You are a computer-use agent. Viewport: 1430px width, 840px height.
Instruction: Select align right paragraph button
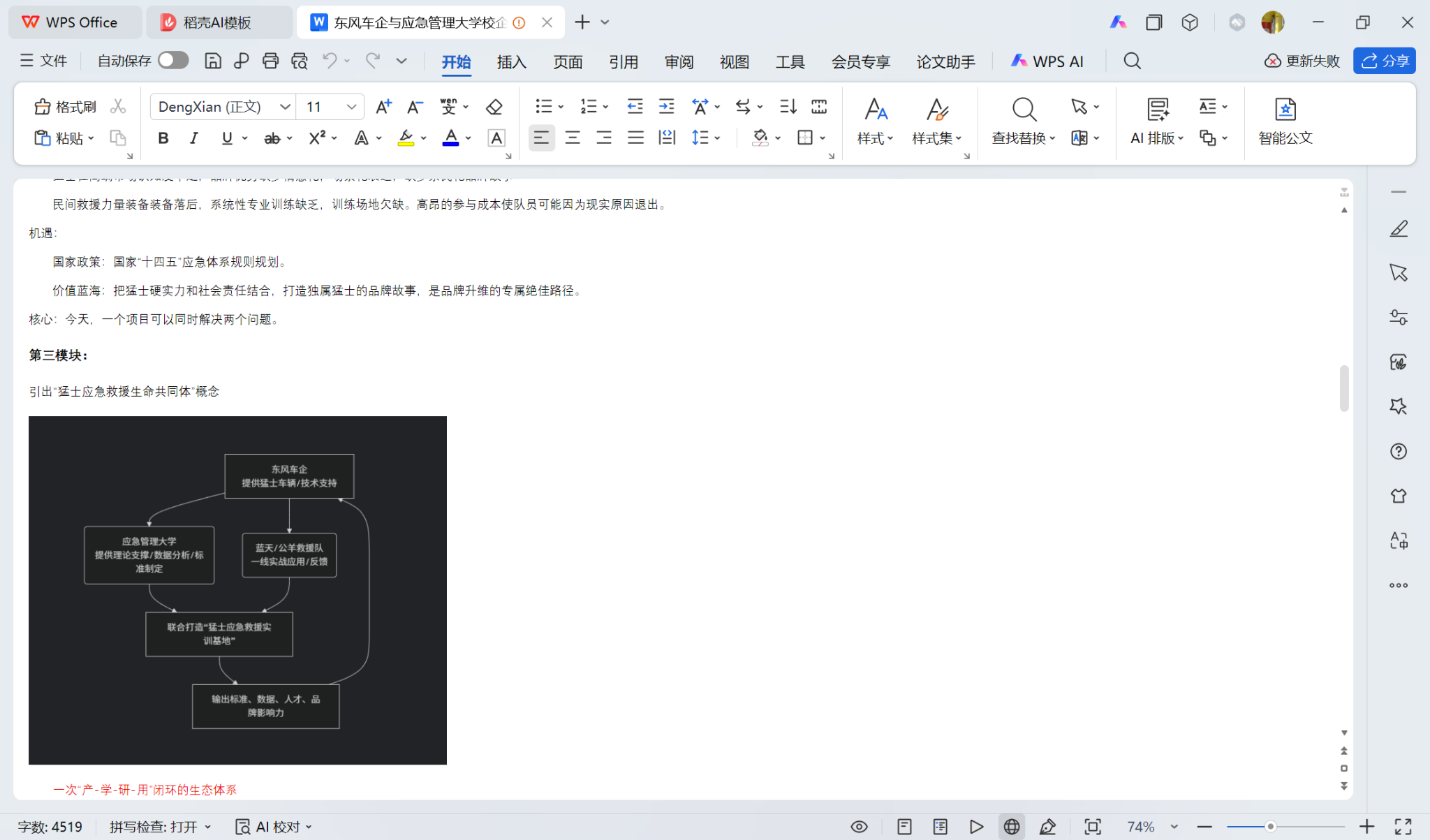pos(604,138)
